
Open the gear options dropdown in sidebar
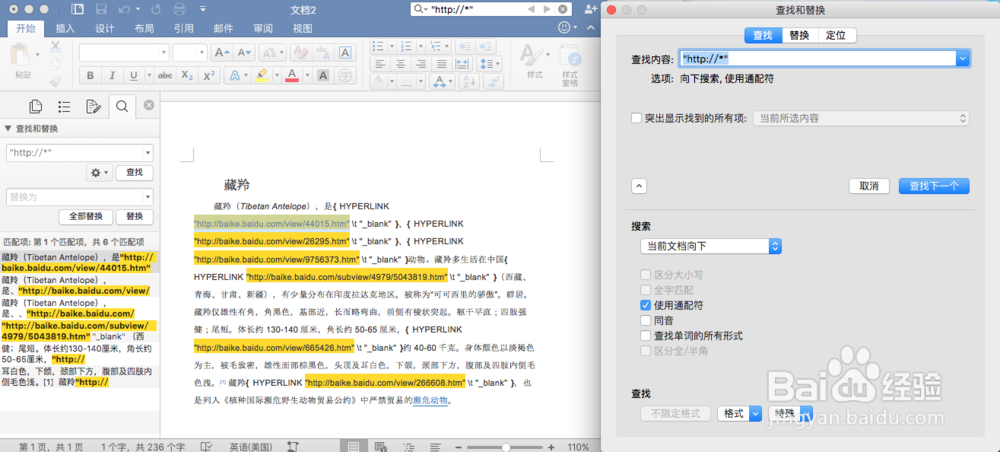coord(99,173)
